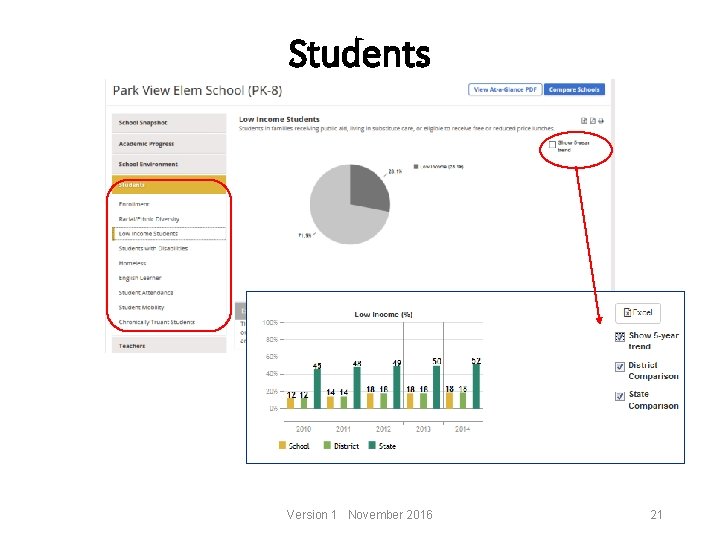Viewport: 720px width, 540px height.
Task: Select Low Income Students submenu item
Action: [x=169, y=234]
